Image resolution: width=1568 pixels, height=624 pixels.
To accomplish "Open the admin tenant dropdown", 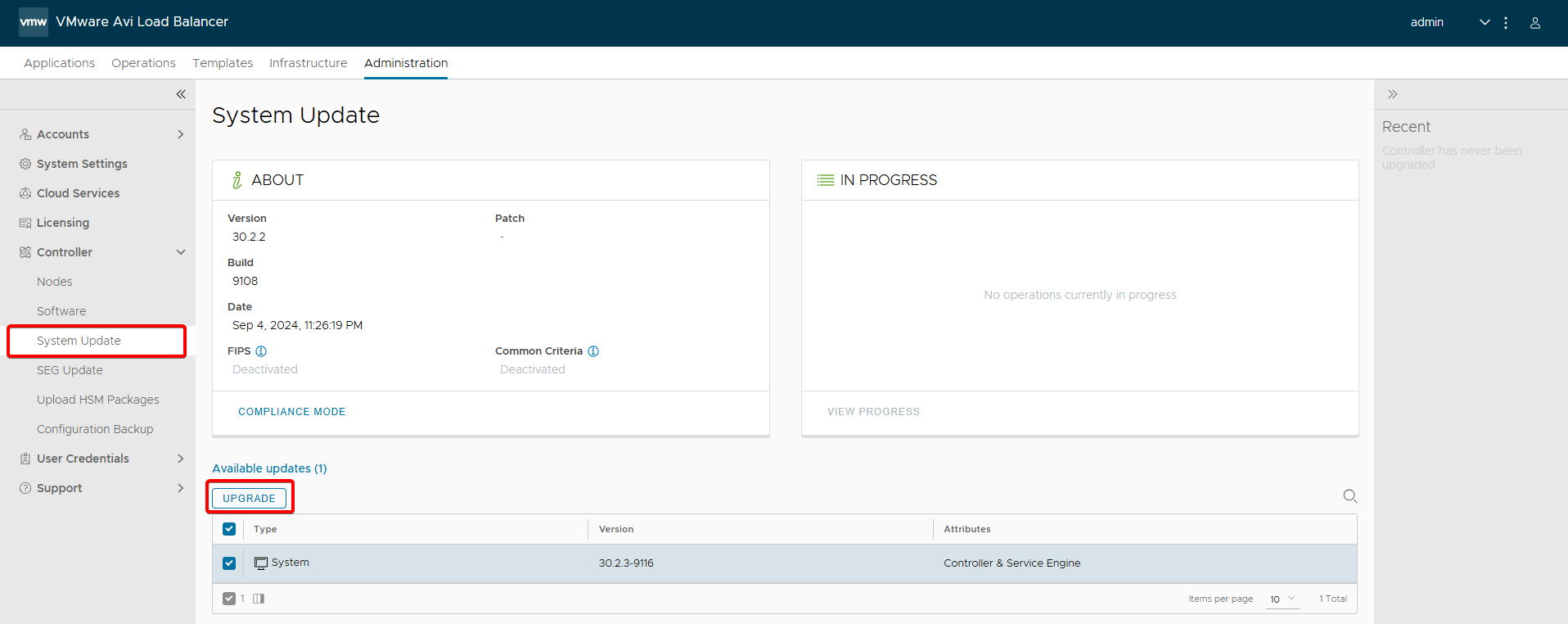I will pos(1484,23).
